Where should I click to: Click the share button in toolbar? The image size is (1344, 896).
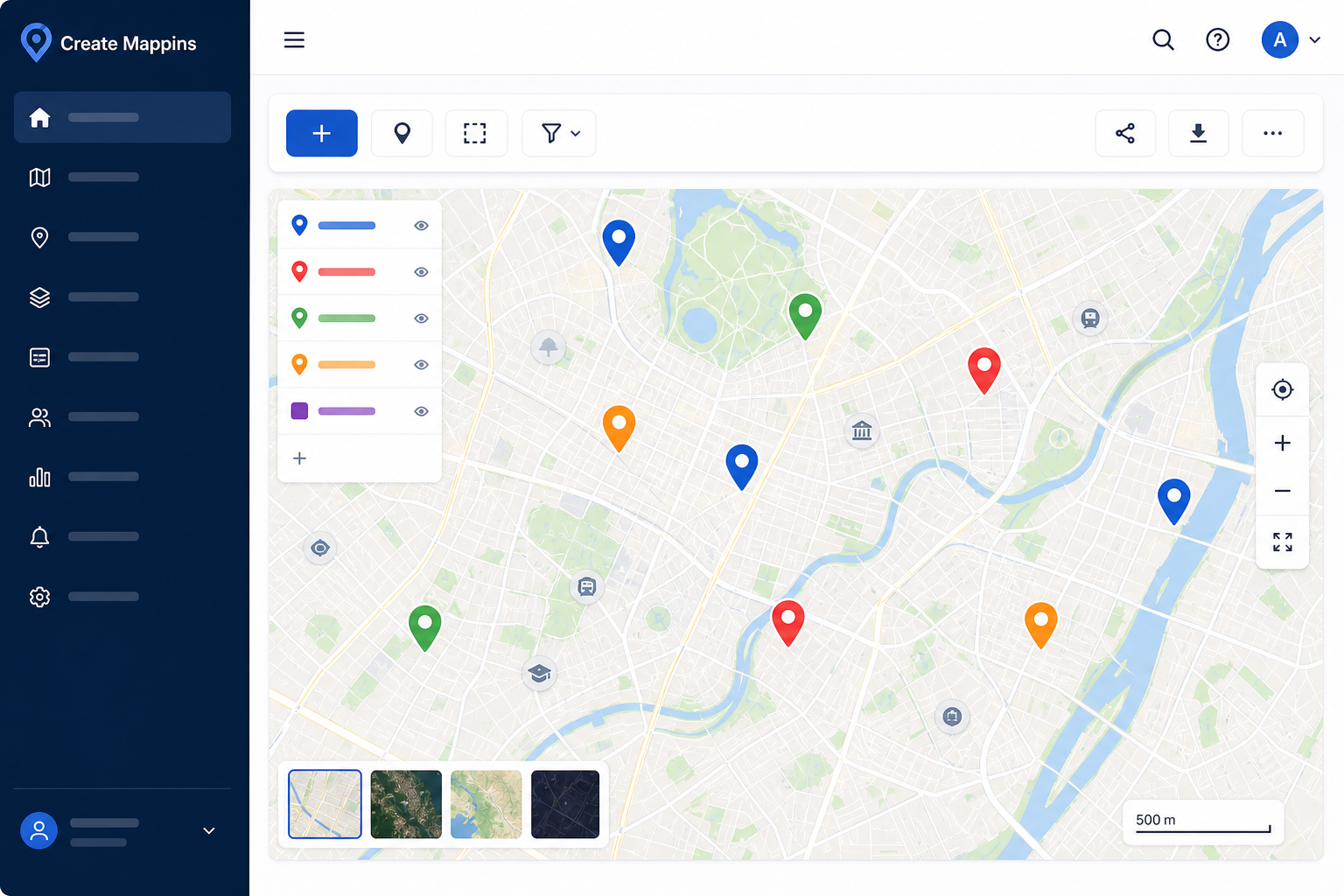pyautogui.click(x=1125, y=133)
